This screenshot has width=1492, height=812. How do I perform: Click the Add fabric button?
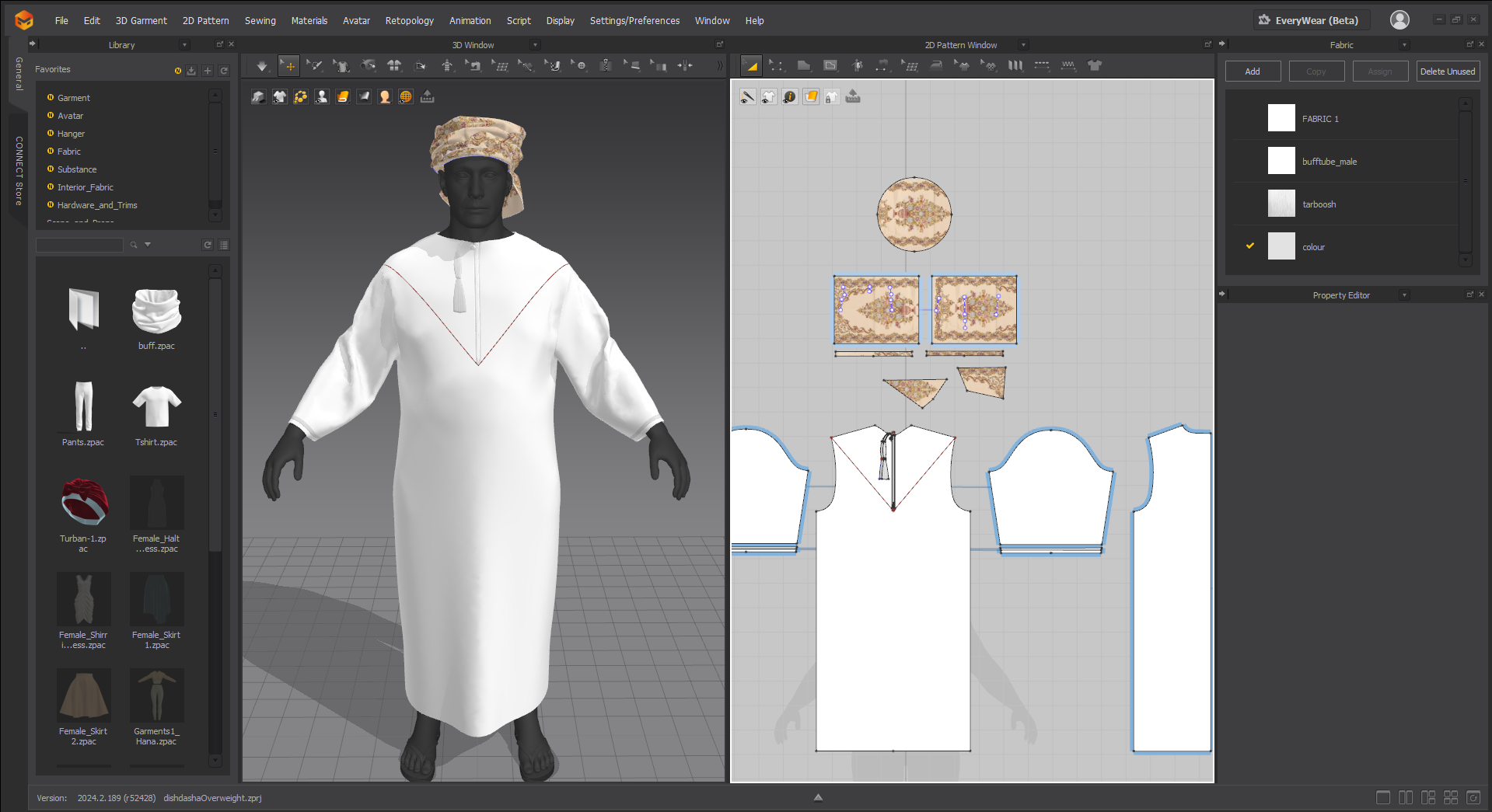pyautogui.click(x=1253, y=71)
